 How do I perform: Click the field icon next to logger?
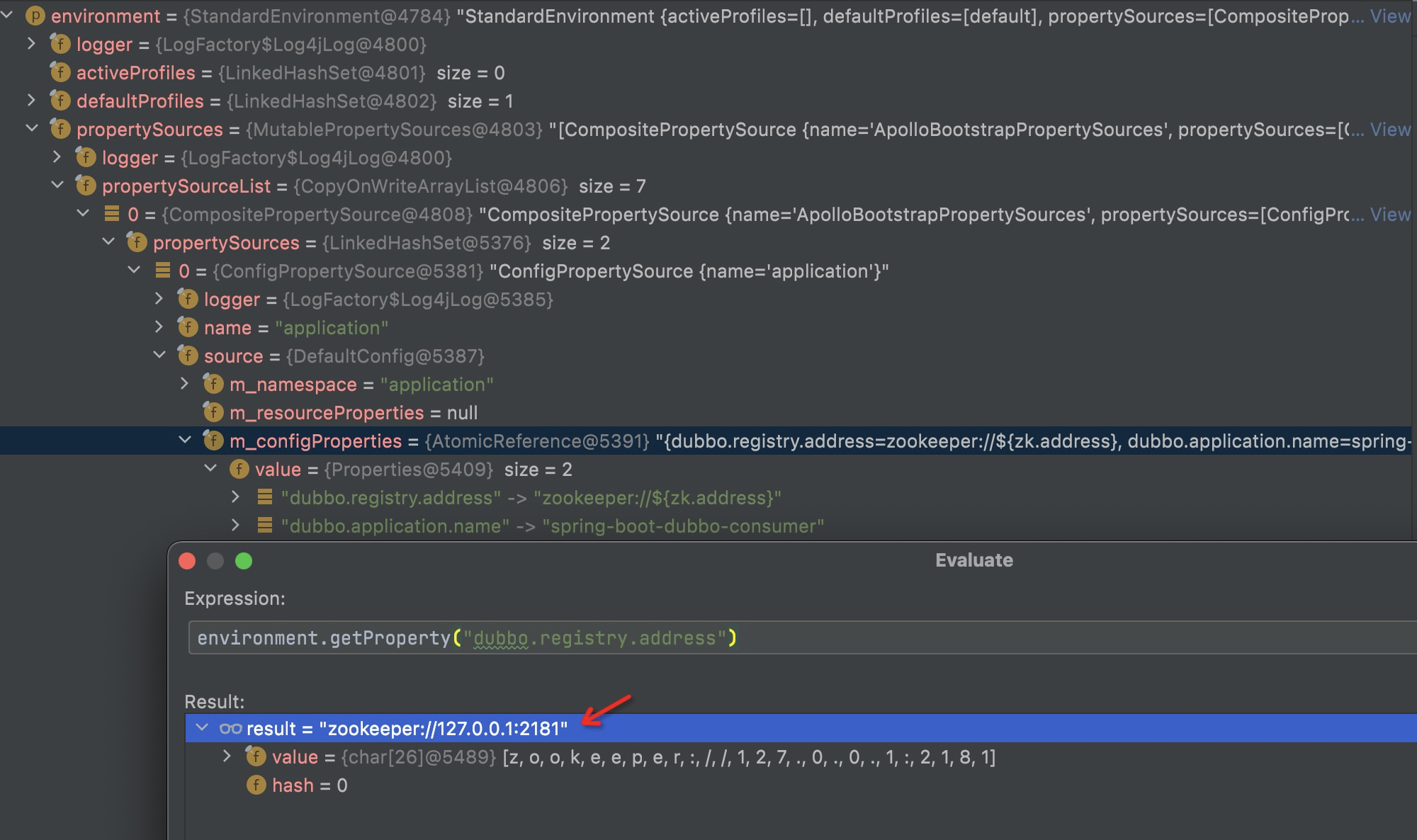[x=61, y=44]
